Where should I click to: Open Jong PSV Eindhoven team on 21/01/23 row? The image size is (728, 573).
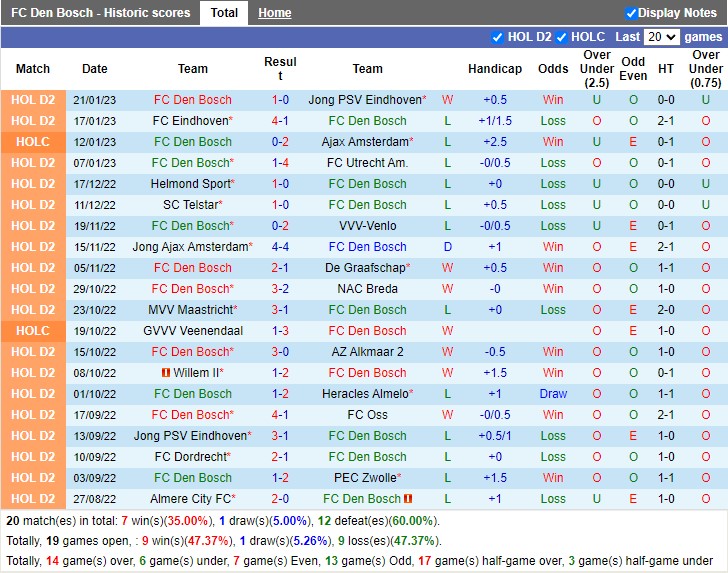[x=366, y=100]
